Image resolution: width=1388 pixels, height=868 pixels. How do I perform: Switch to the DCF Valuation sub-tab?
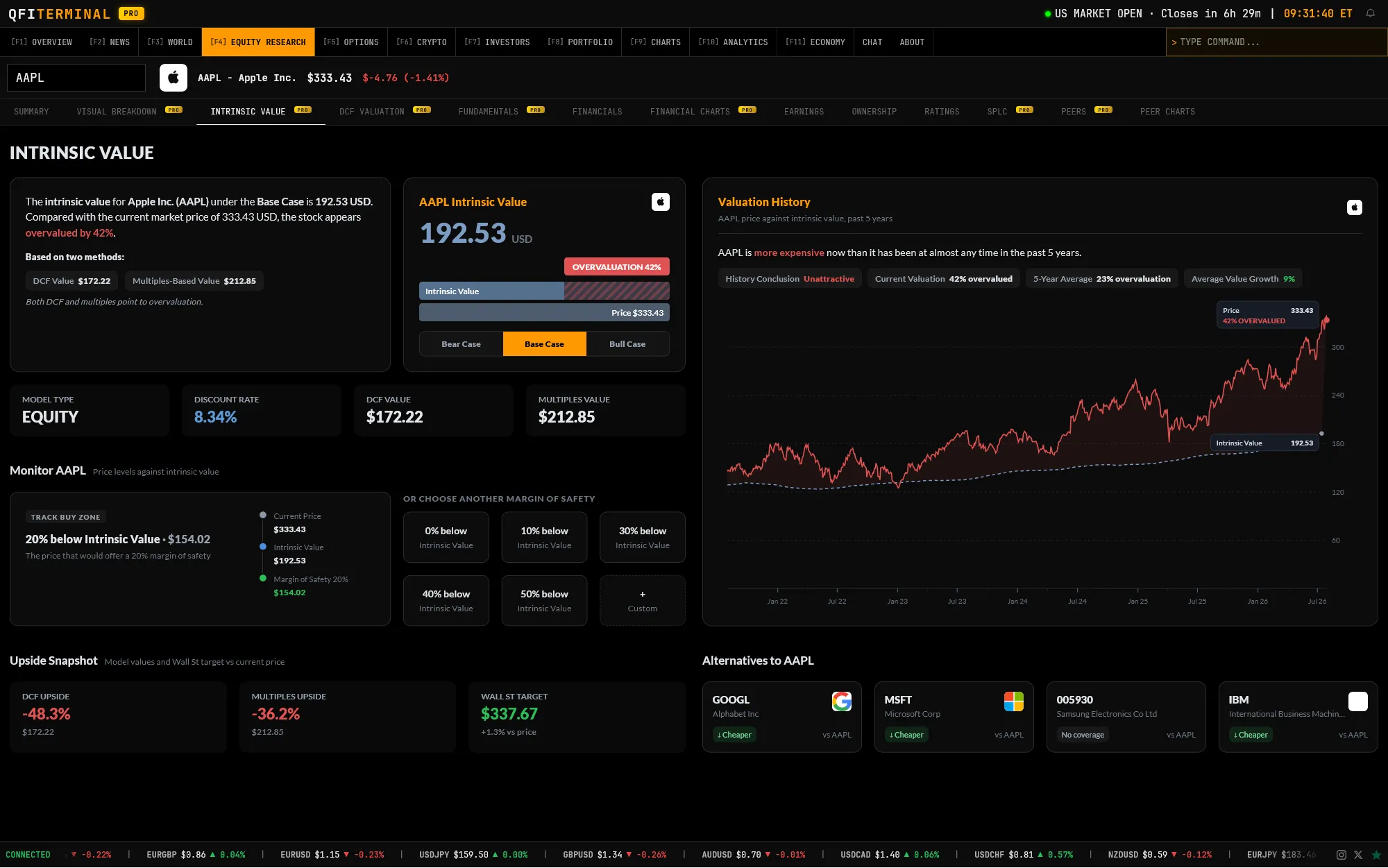385,112
